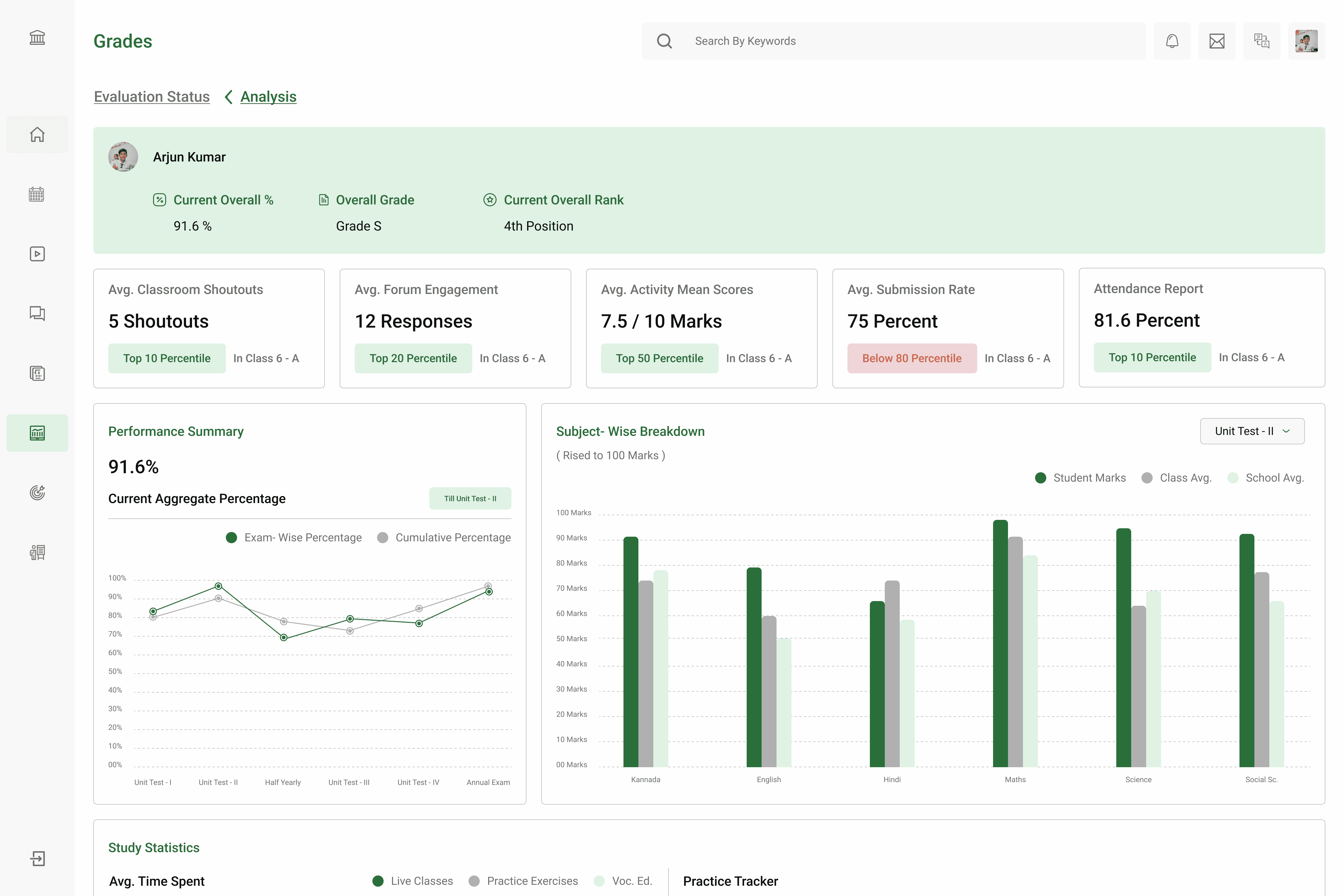
Task: Go to the Home sidebar icon
Action: (x=37, y=134)
